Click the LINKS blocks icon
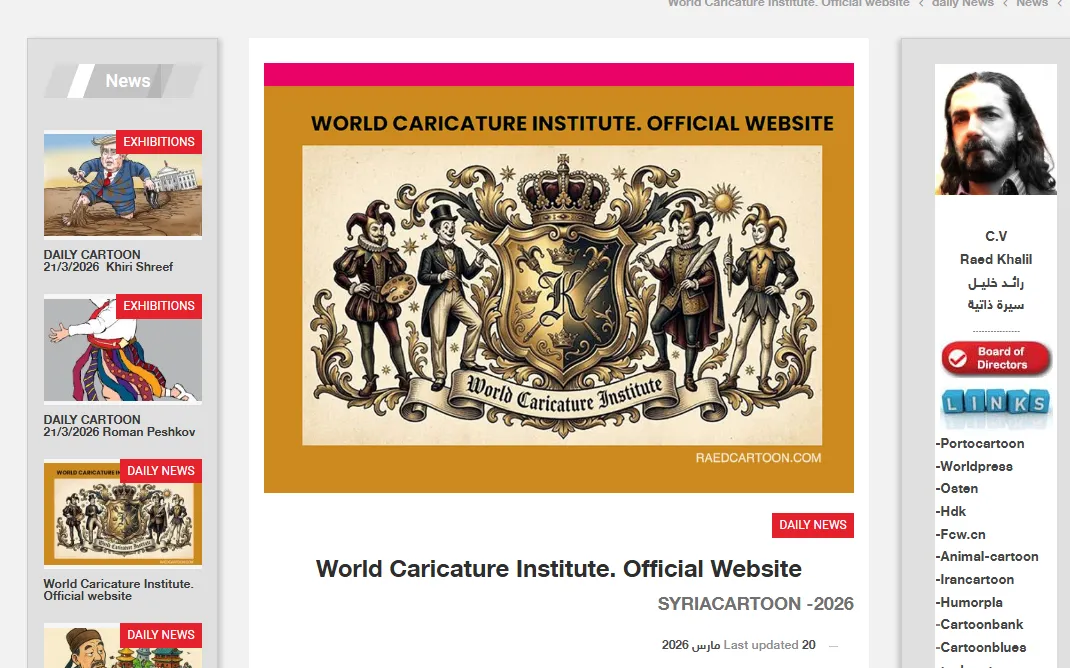 point(996,404)
